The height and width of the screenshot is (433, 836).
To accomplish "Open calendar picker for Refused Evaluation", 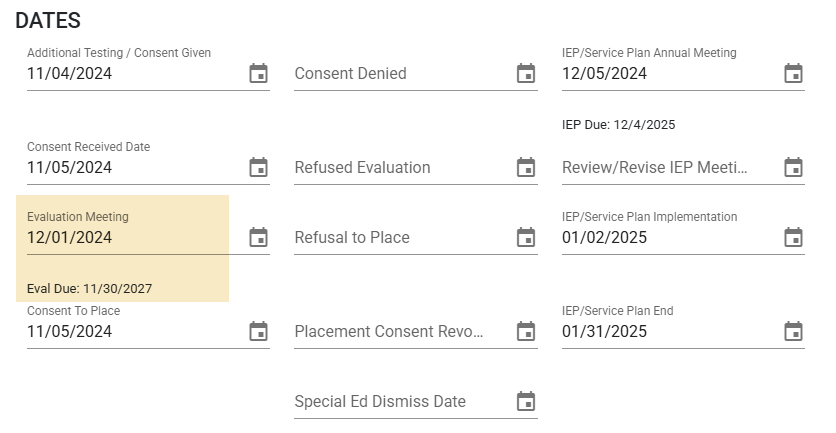I will pyautogui.click(x=526, y=167).
